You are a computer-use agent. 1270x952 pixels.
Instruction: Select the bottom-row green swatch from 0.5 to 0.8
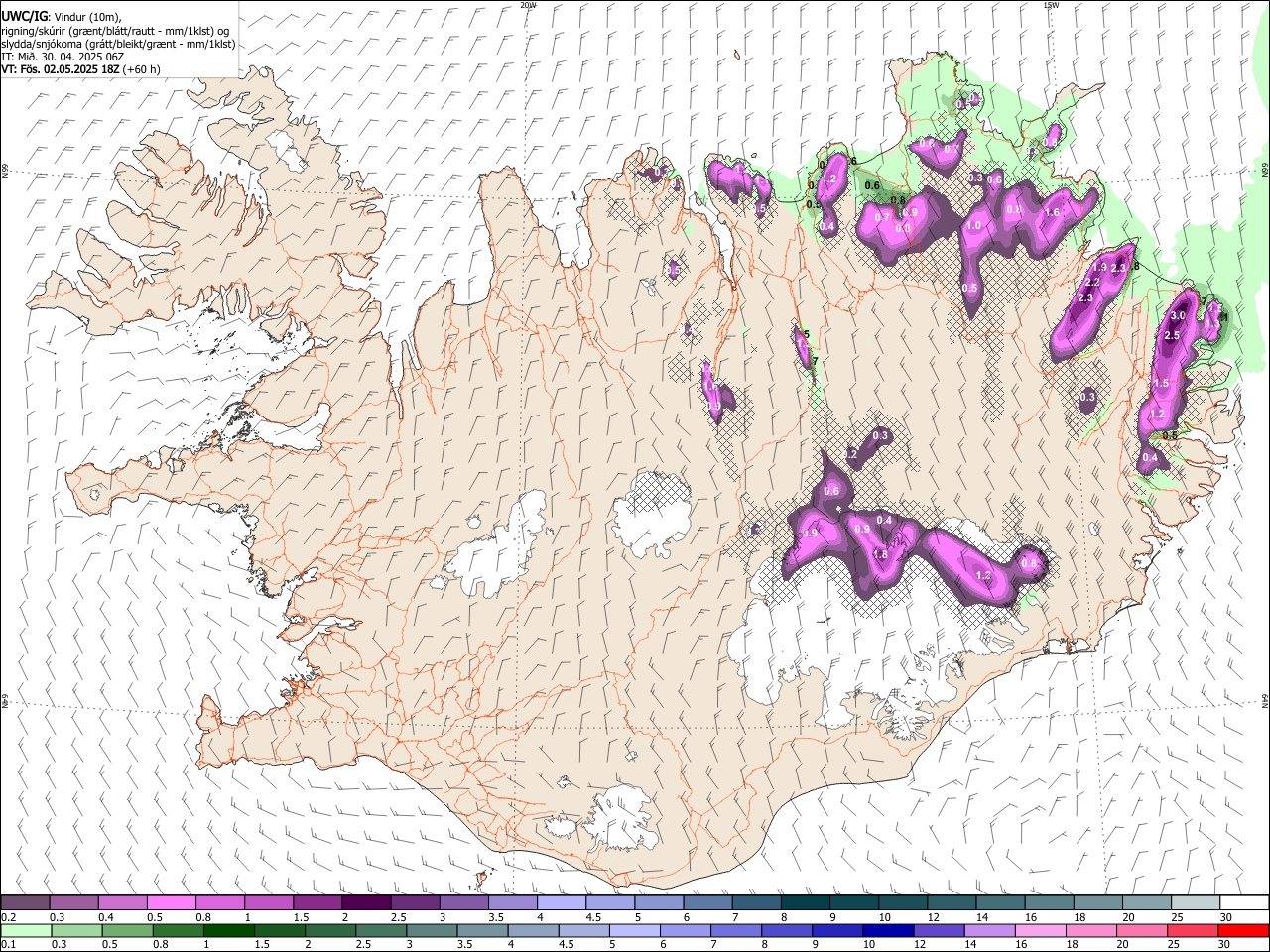[127, 930]
